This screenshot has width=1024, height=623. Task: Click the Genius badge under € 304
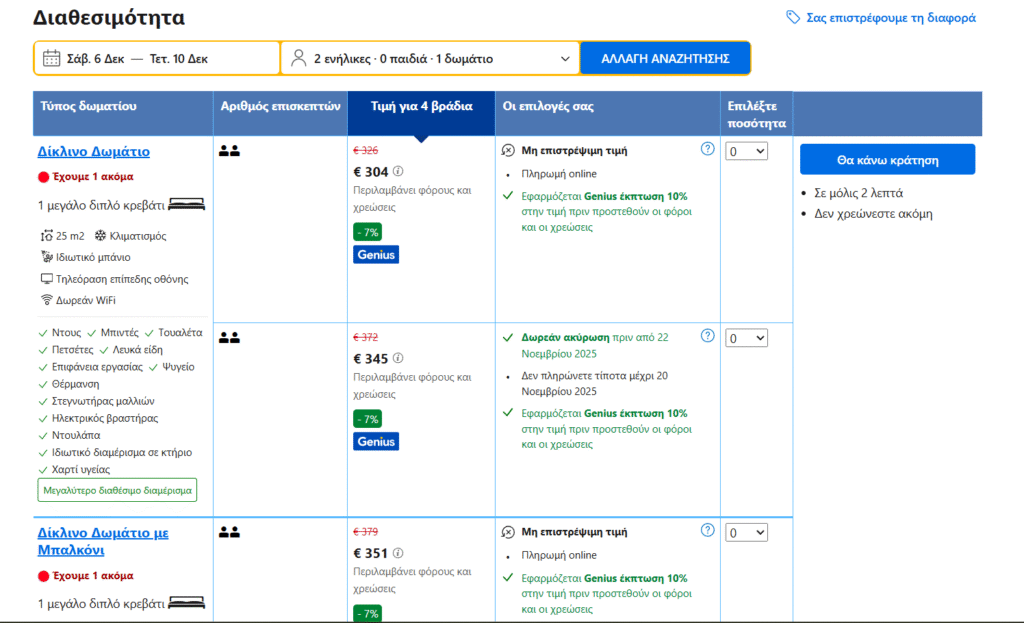(x=376, y=255)
